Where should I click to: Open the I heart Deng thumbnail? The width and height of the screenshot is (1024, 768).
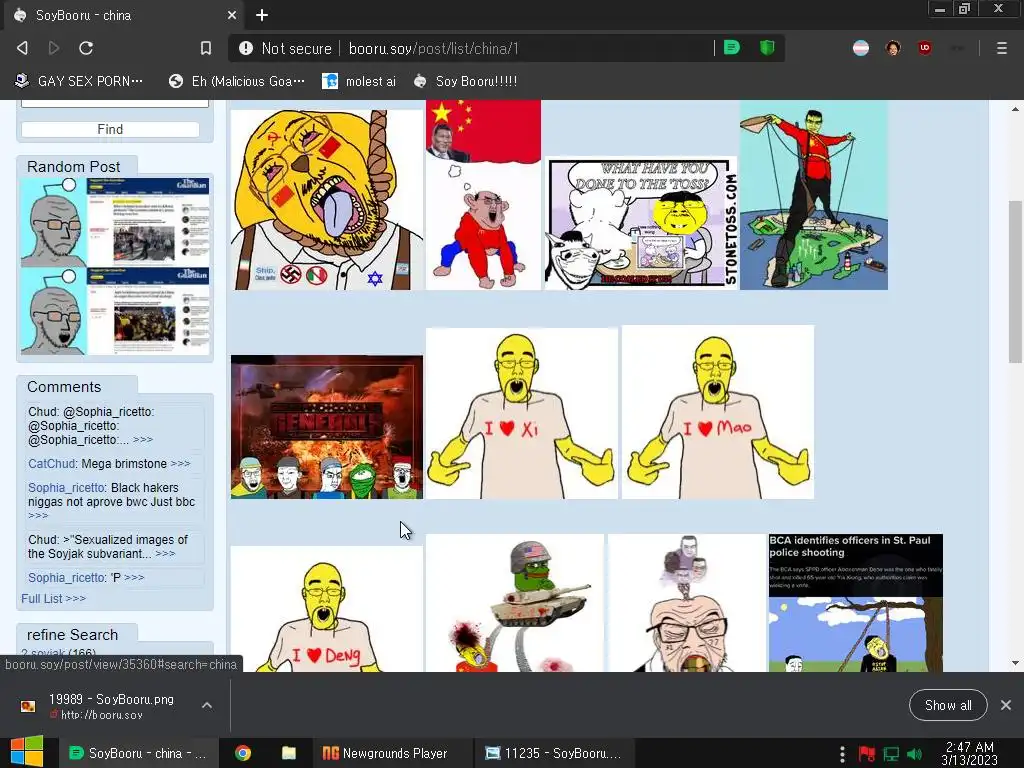[x=327, y=609]
